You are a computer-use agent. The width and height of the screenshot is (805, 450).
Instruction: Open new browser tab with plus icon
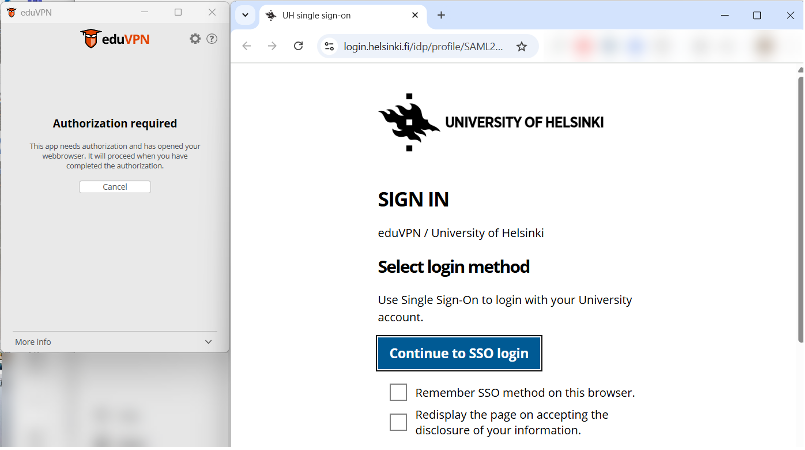coord(441,15)
